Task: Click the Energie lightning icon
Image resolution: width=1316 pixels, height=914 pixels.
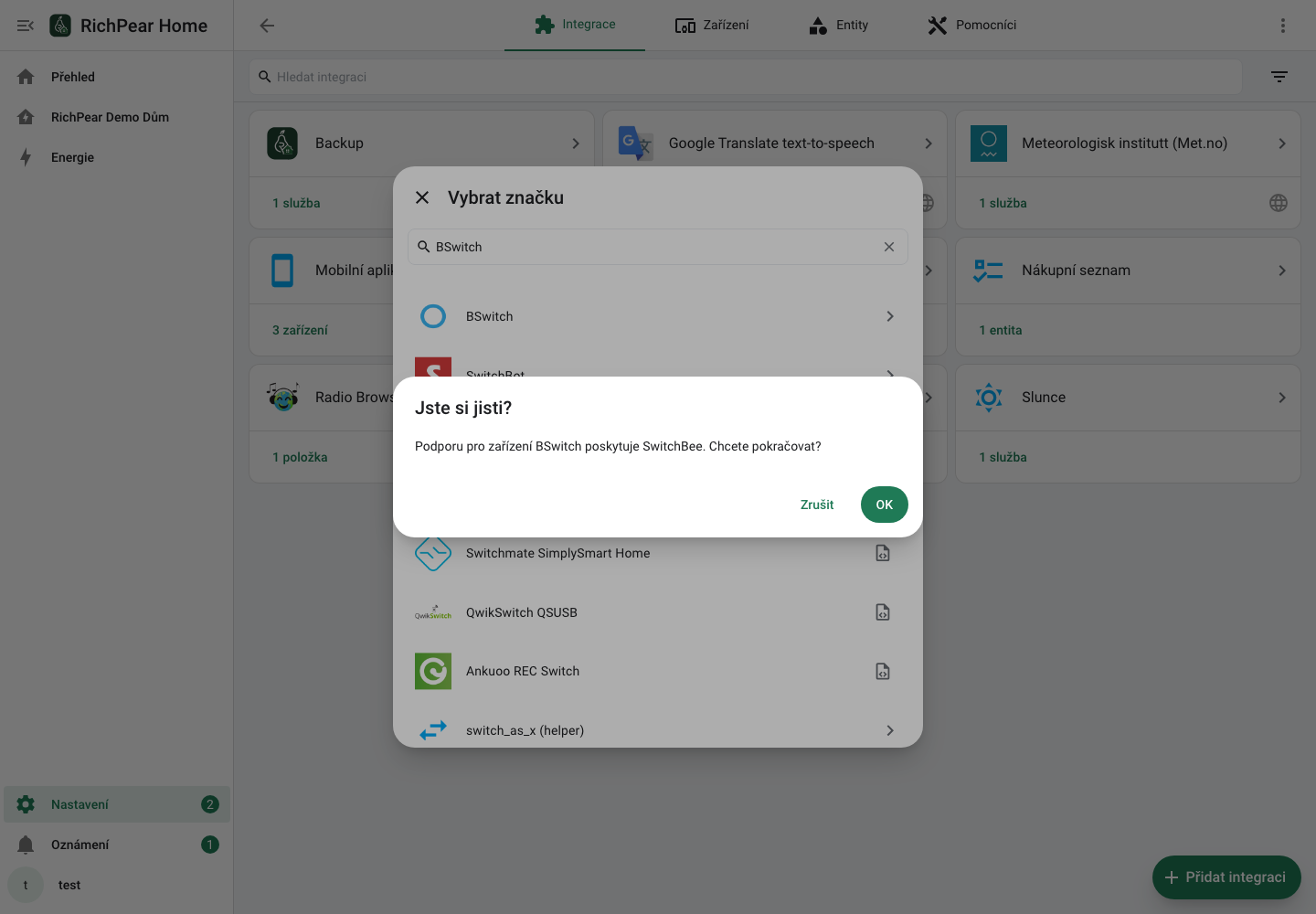Action: coord(26,157)
